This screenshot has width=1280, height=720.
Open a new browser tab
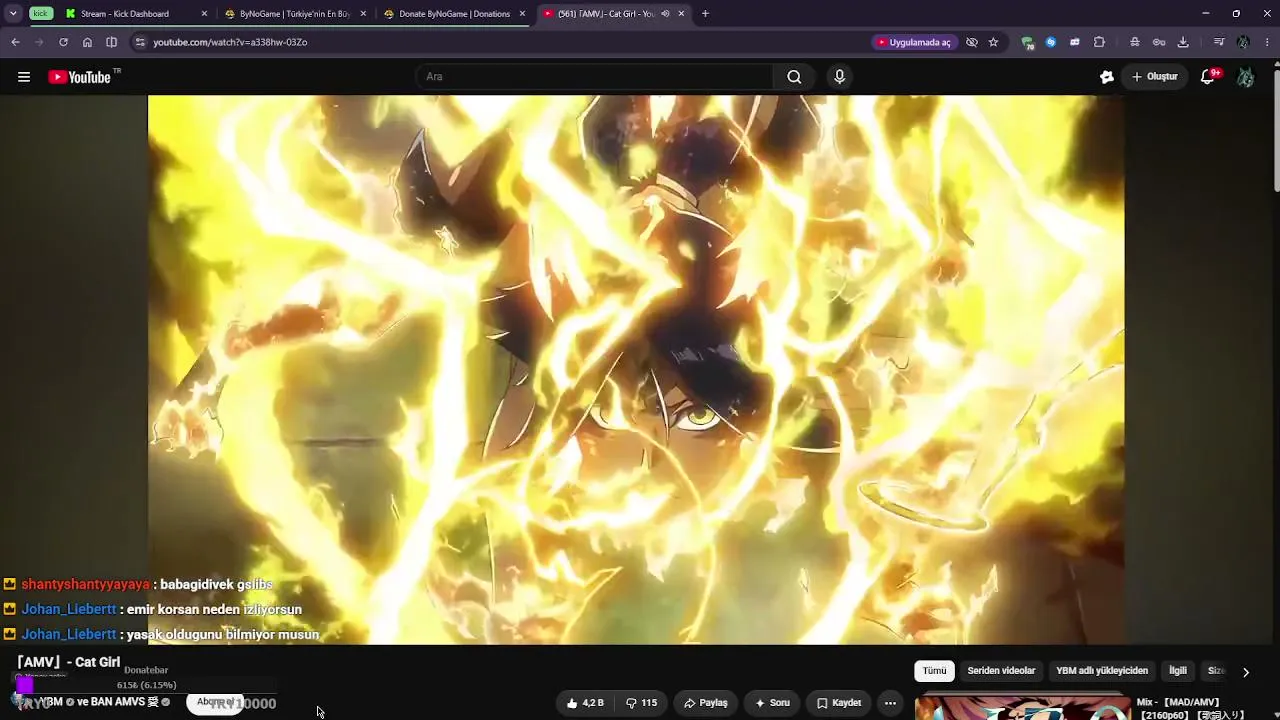pos(705,14)
